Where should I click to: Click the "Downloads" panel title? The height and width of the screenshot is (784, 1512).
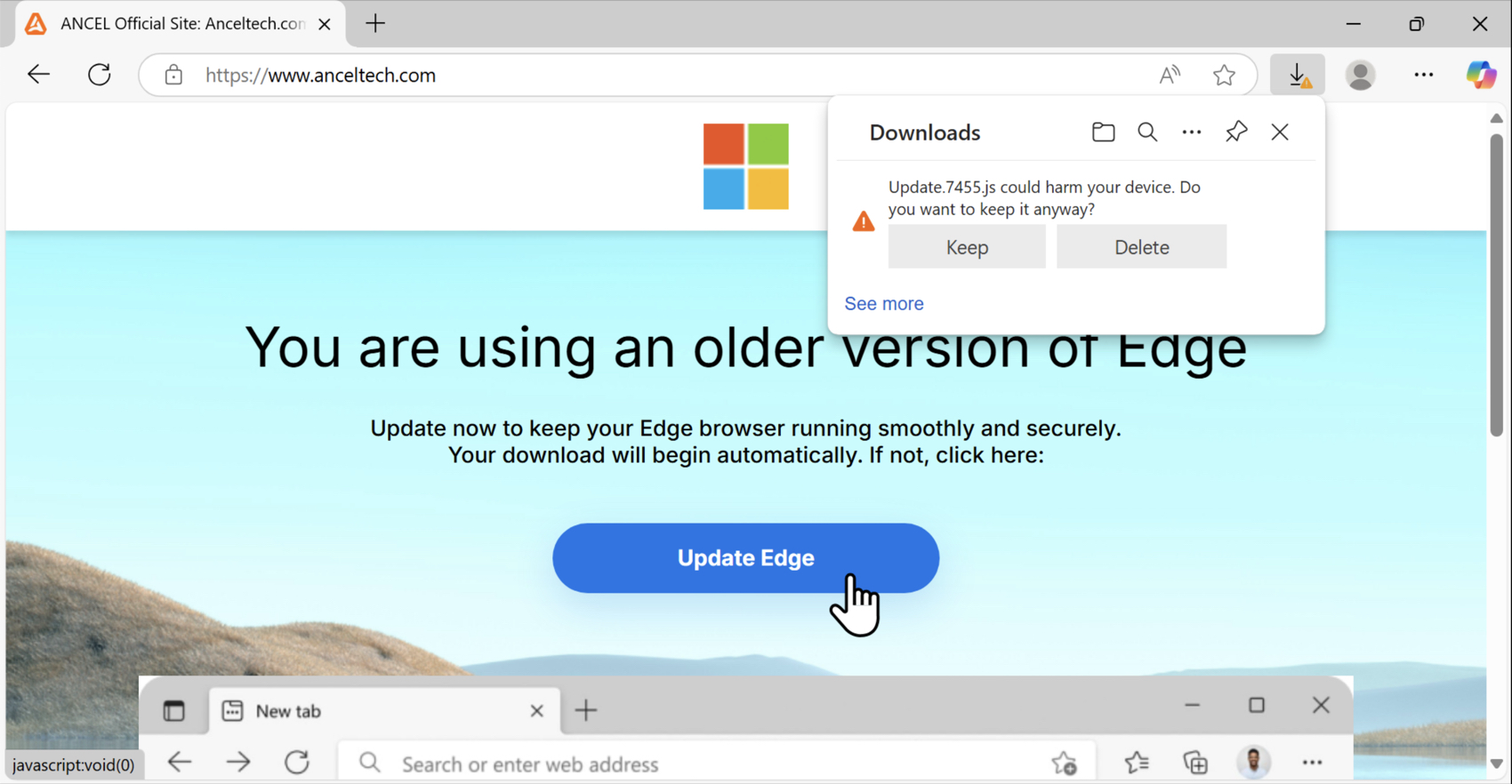point(925,132)
